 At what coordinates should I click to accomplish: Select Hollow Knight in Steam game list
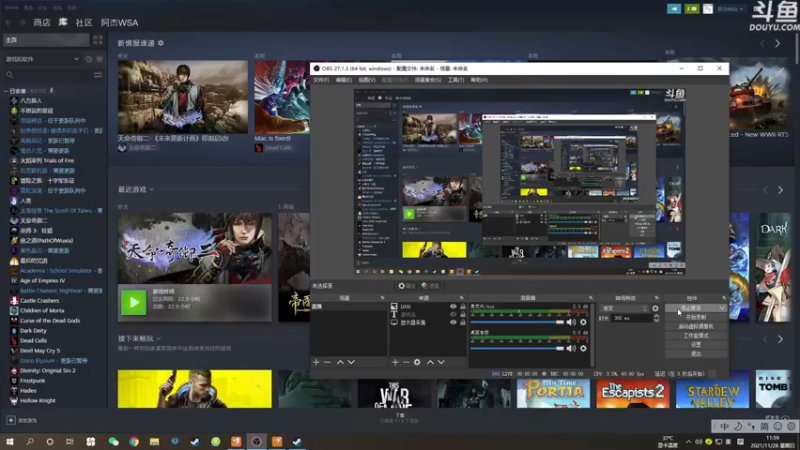click(38, 401)
